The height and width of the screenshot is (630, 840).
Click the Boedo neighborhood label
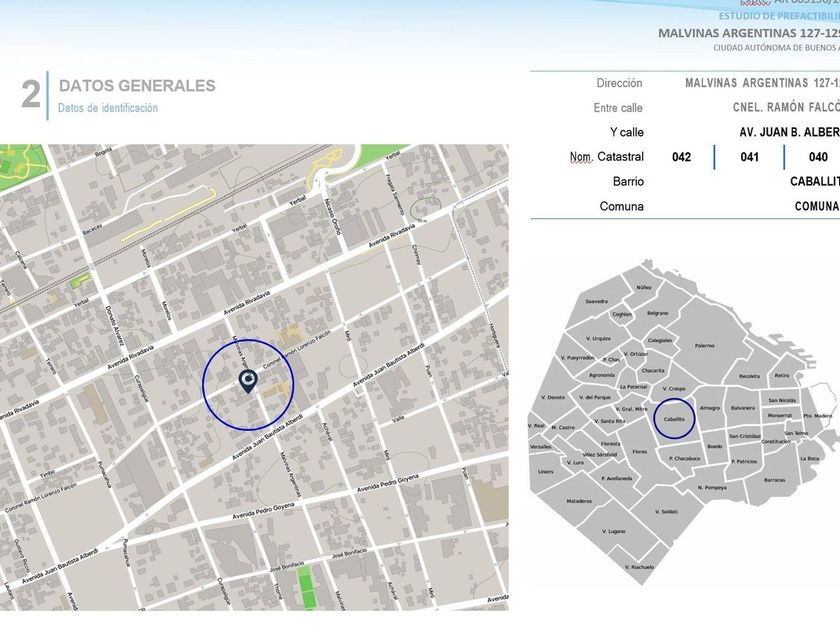(715, 446)
